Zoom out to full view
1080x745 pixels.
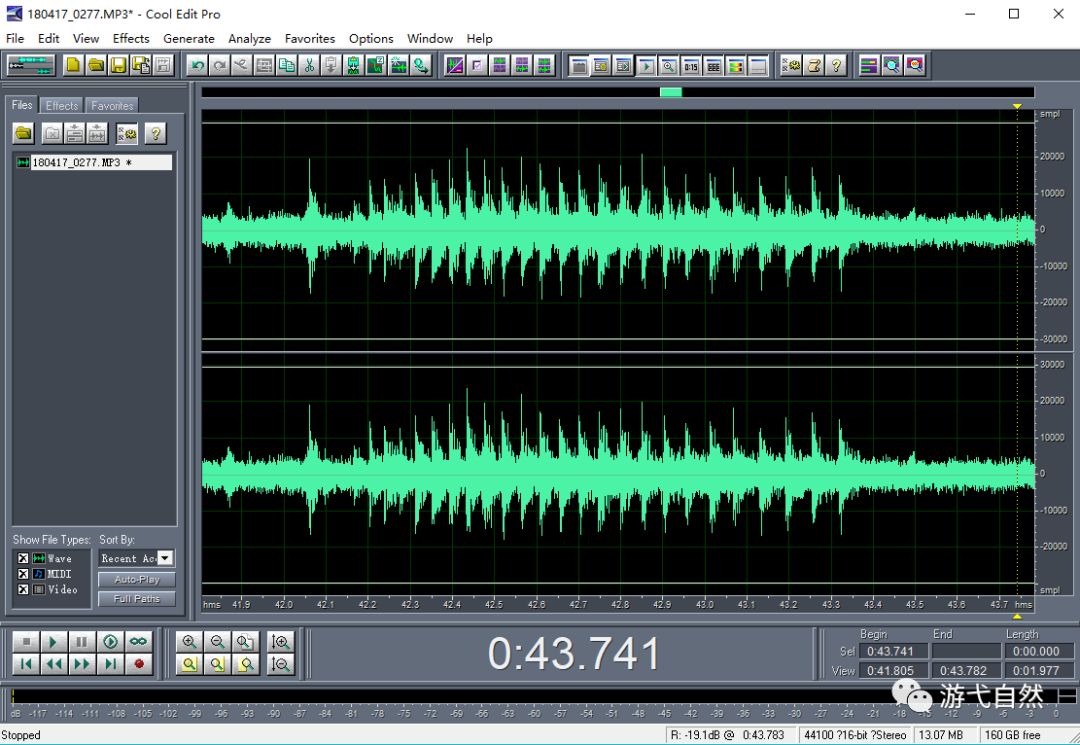click(x=246, y=642)
